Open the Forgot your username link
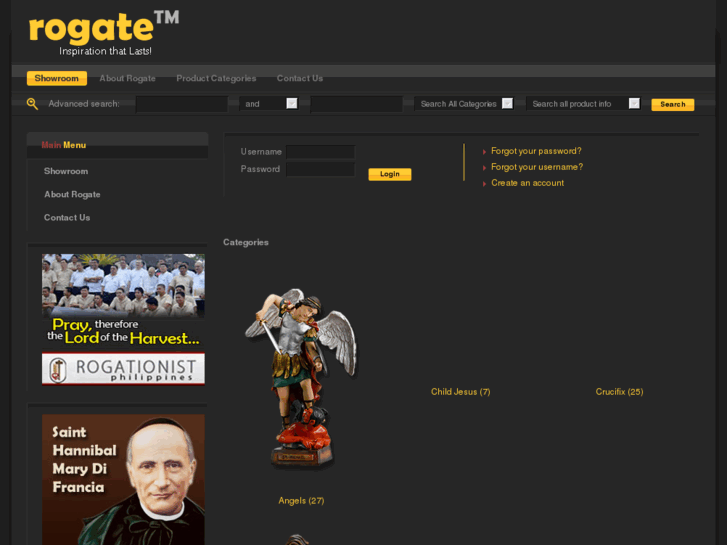The width and height of the screenshot is (727, 545). [x=537, y=167]
